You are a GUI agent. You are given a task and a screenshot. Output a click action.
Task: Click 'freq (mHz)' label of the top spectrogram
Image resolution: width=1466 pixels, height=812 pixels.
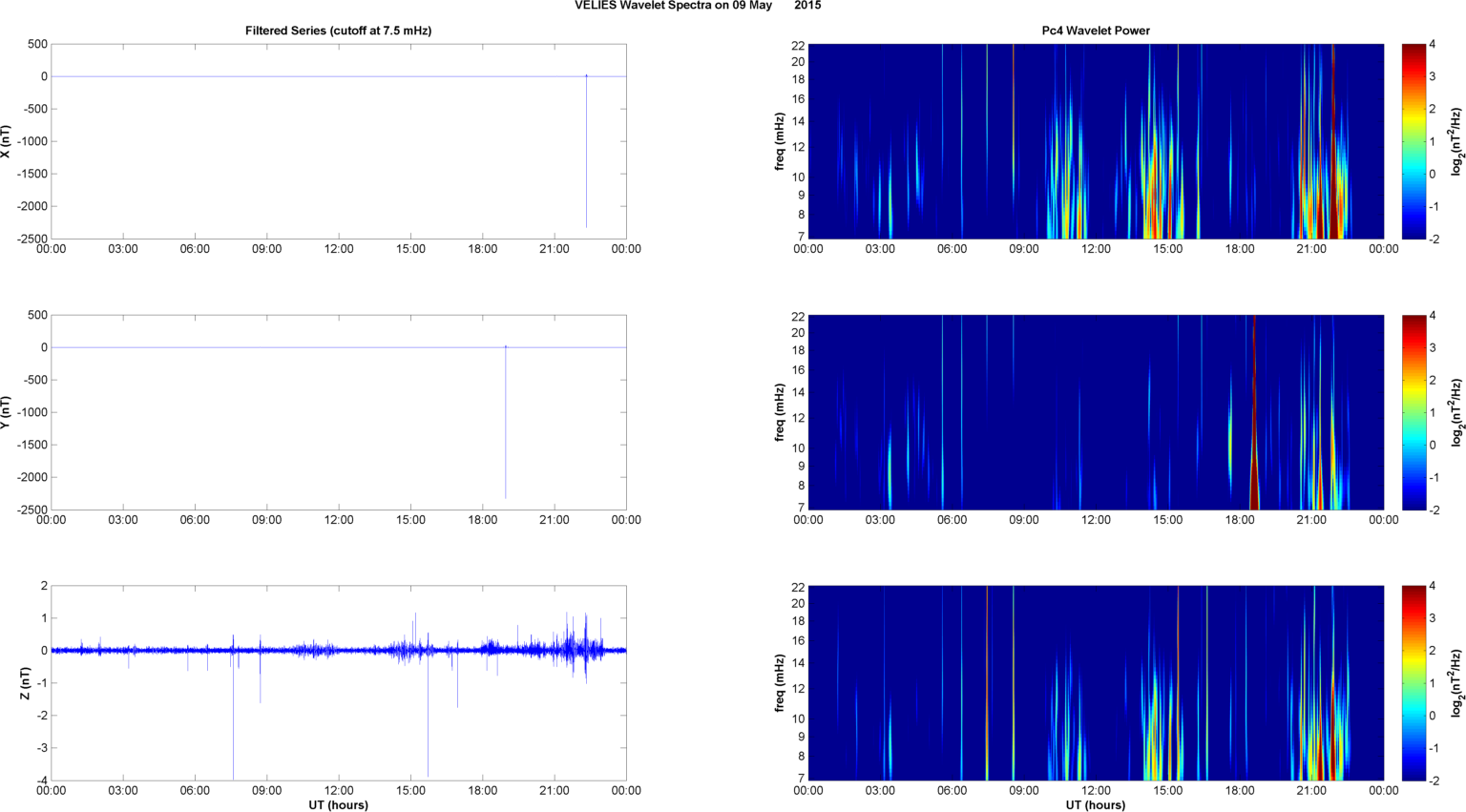780,141
